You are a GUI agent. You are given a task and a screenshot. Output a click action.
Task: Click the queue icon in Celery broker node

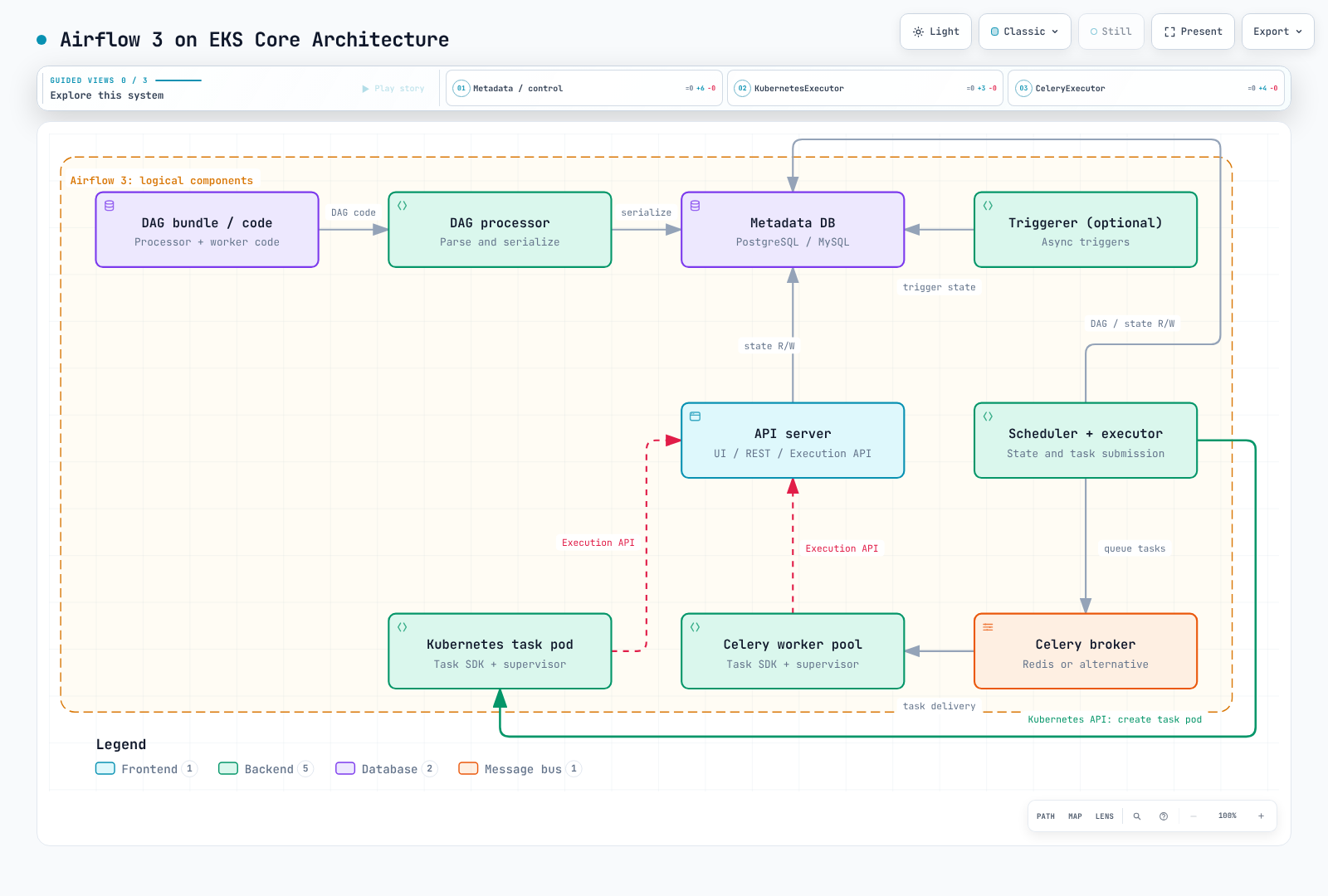[x=989, y=627]
